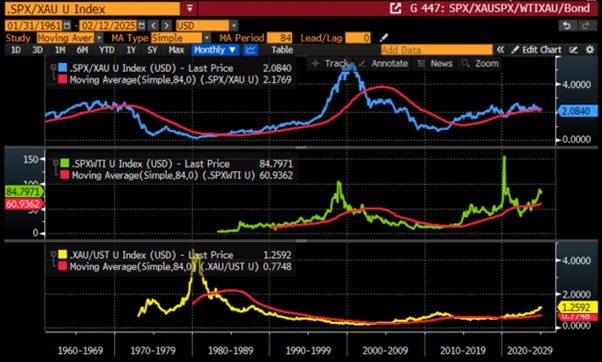Image resolution: width=602 pixels, height=362 pixels.
Task: Click the .SPXWTI U Index Last Price legend
Action: 150,164
